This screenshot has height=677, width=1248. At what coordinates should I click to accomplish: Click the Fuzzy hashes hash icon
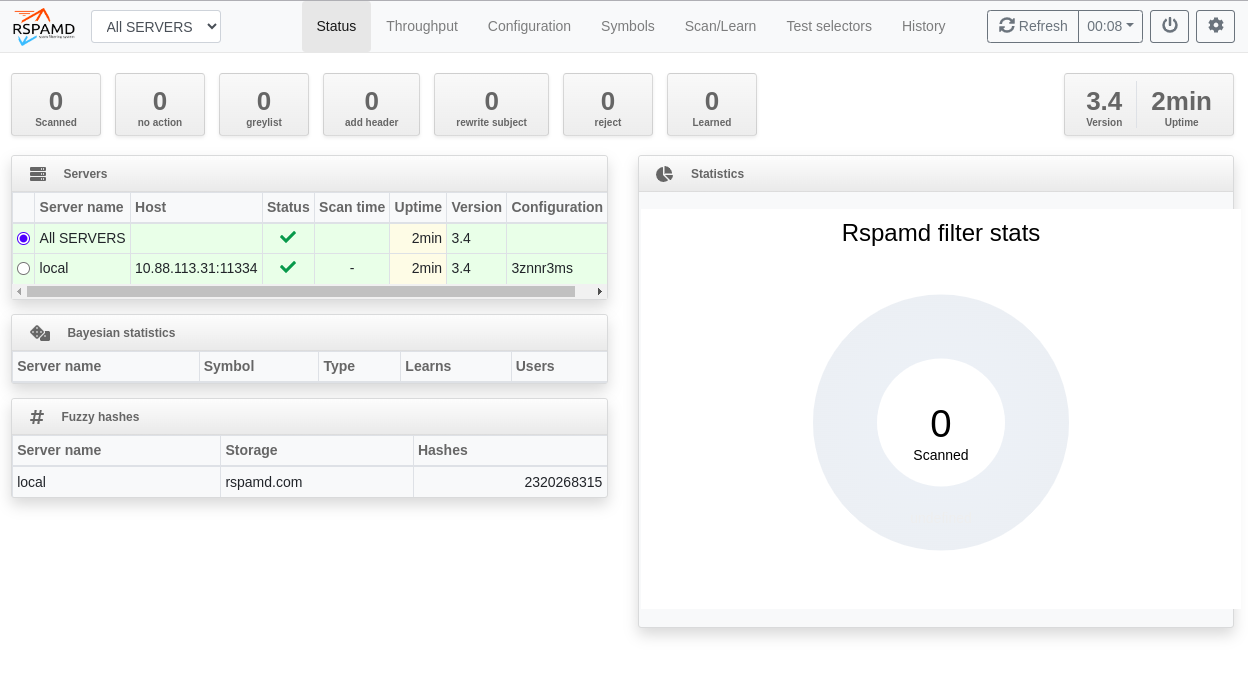[x=37, y=417]
